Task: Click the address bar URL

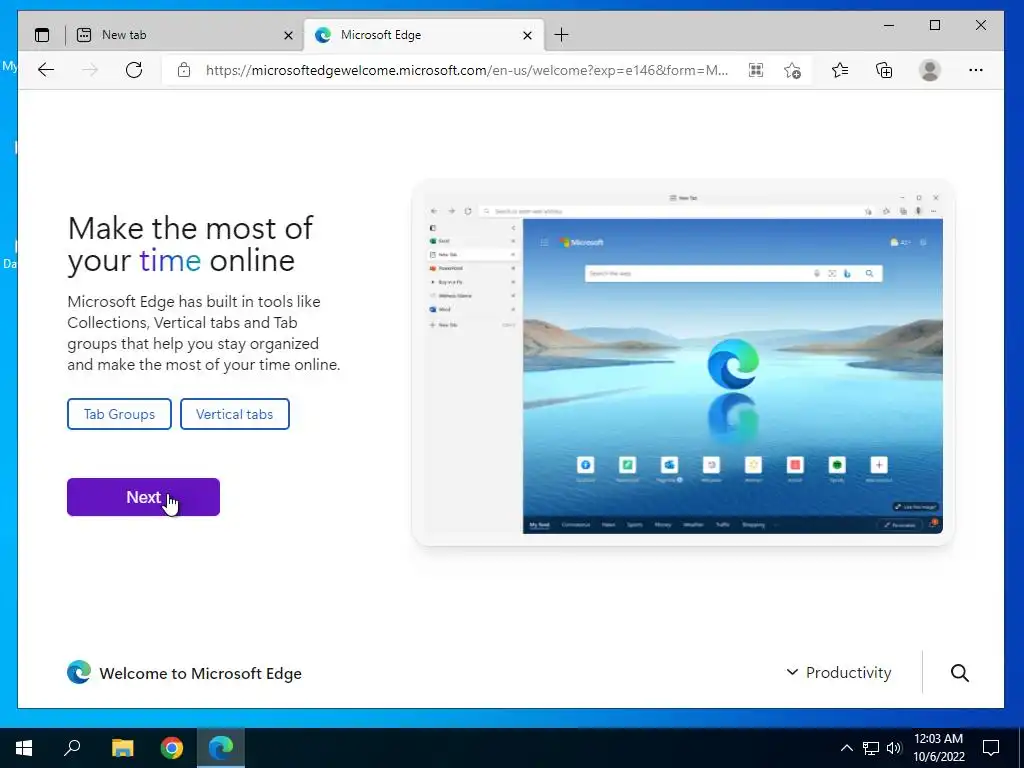Action: (467, 70)
